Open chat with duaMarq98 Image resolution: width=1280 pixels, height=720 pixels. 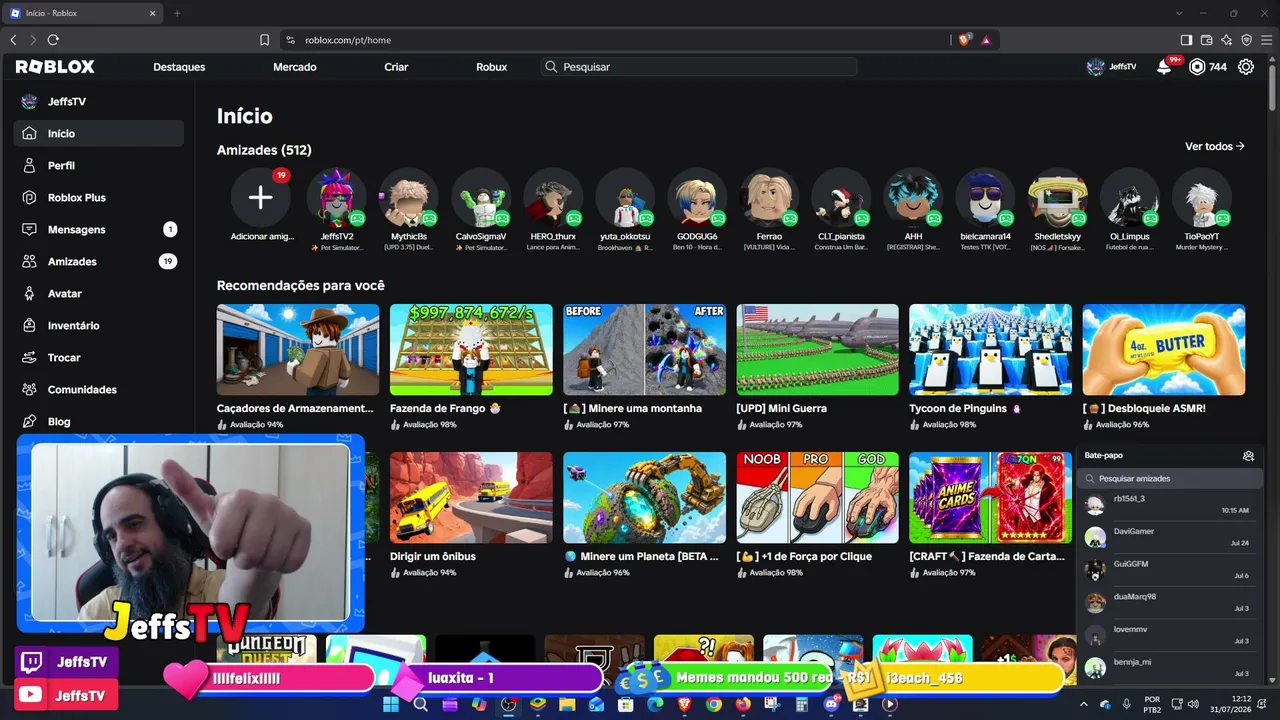[x=1168, y=602]
